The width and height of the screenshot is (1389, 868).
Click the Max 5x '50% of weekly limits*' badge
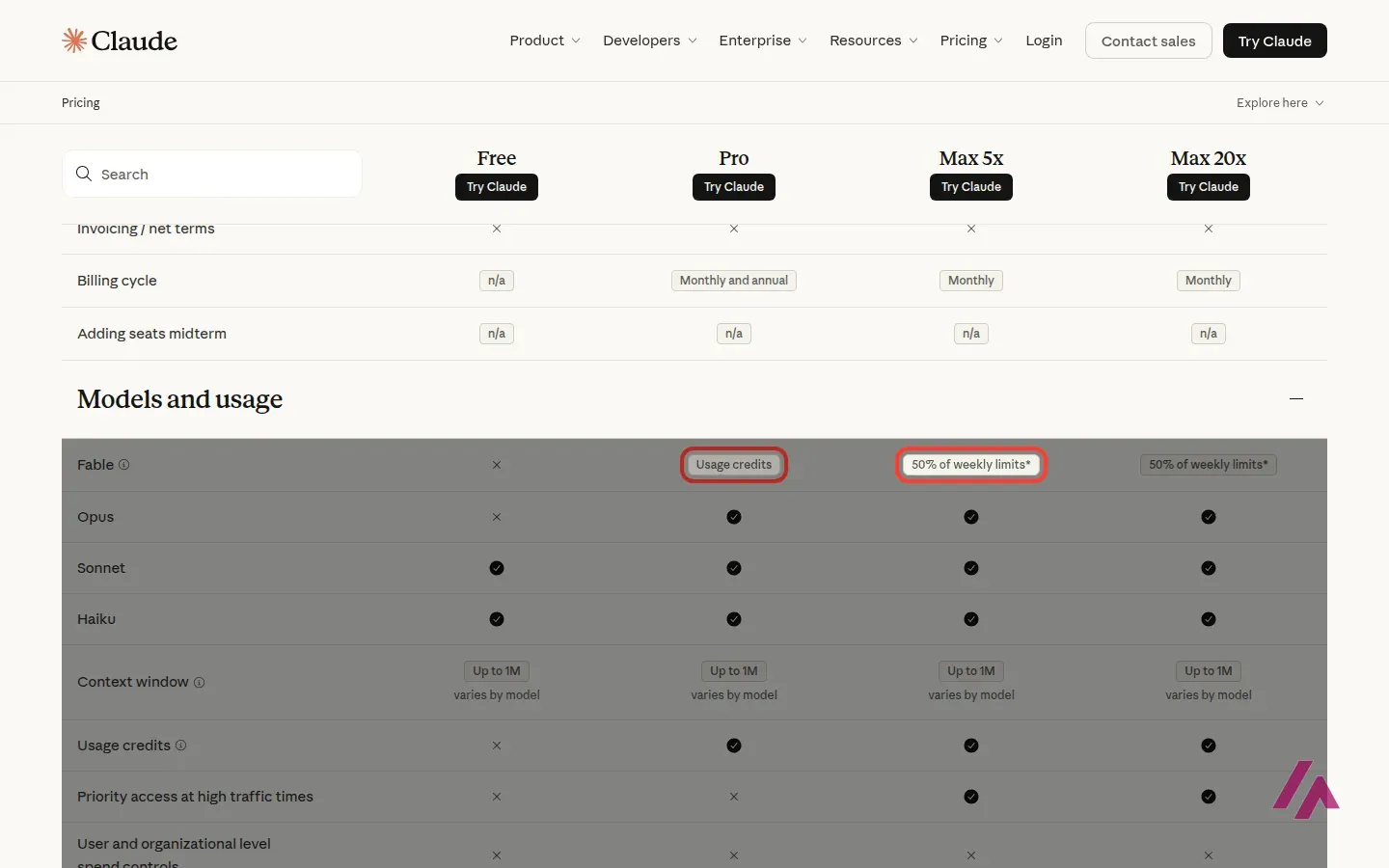pos(971,465)
